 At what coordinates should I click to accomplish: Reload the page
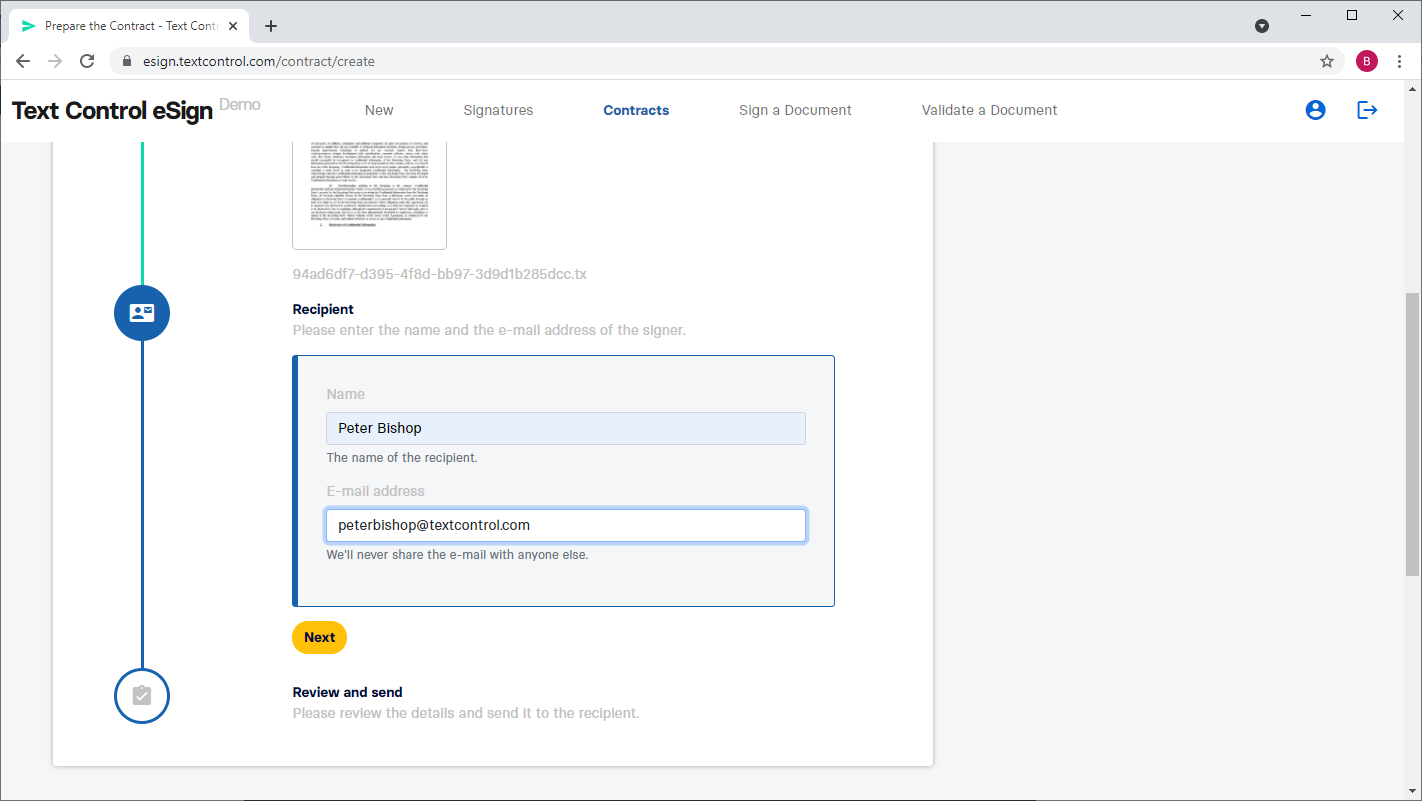87,61
